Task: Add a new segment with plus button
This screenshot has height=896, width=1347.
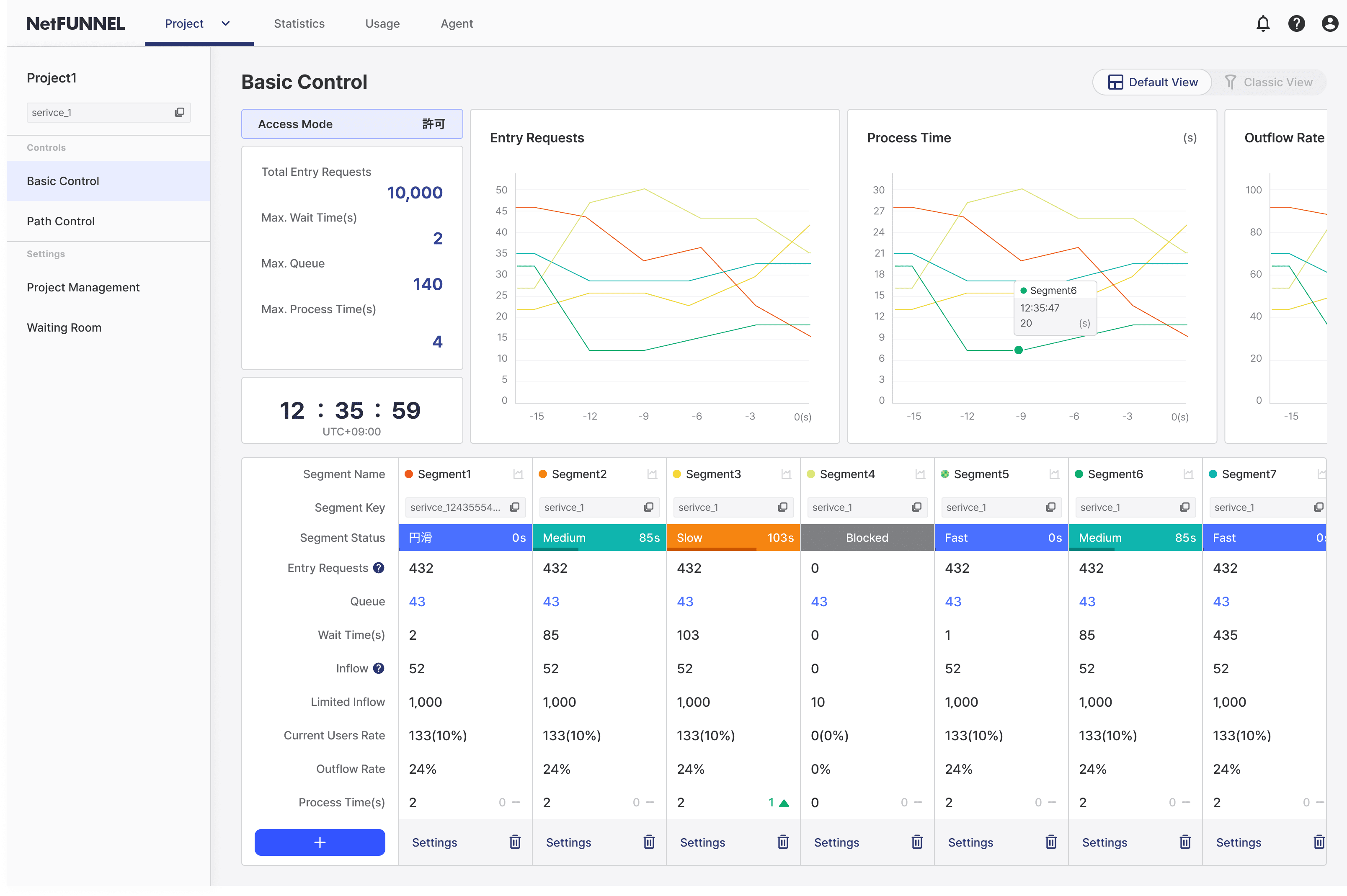Action: pos(320,842)
